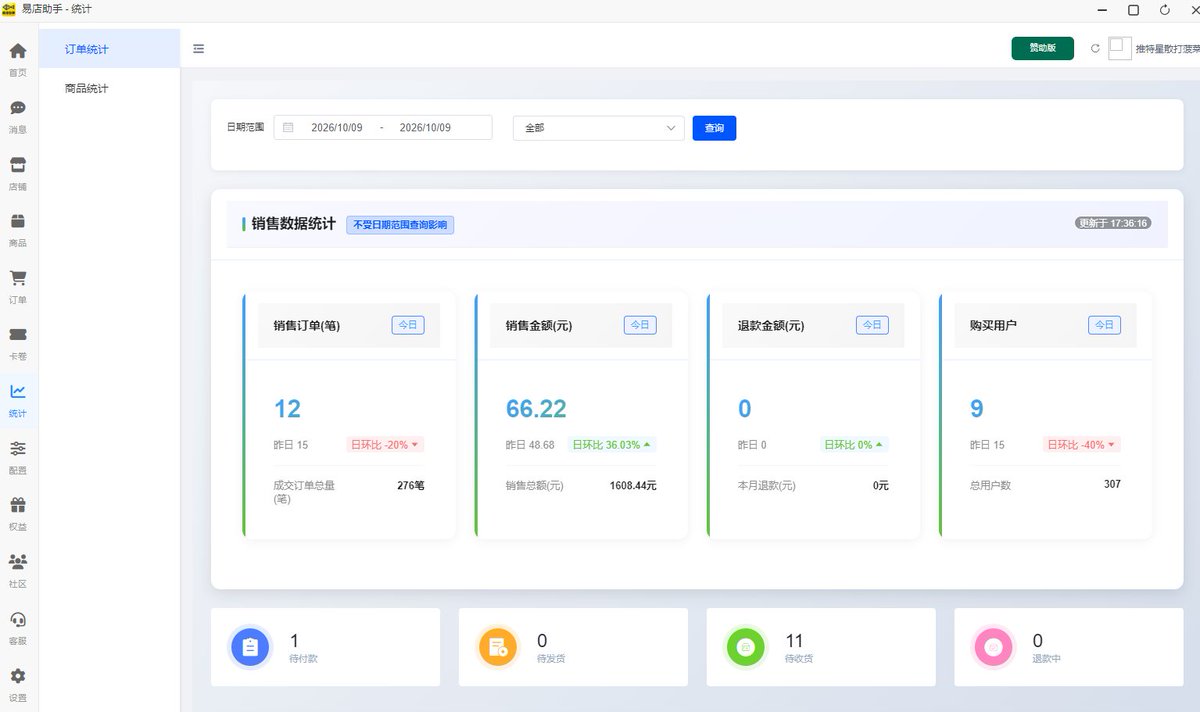The image size is (1200, 712).
Task: Click the 日环比 36.03% badge
Action: (x=612, y=445)
